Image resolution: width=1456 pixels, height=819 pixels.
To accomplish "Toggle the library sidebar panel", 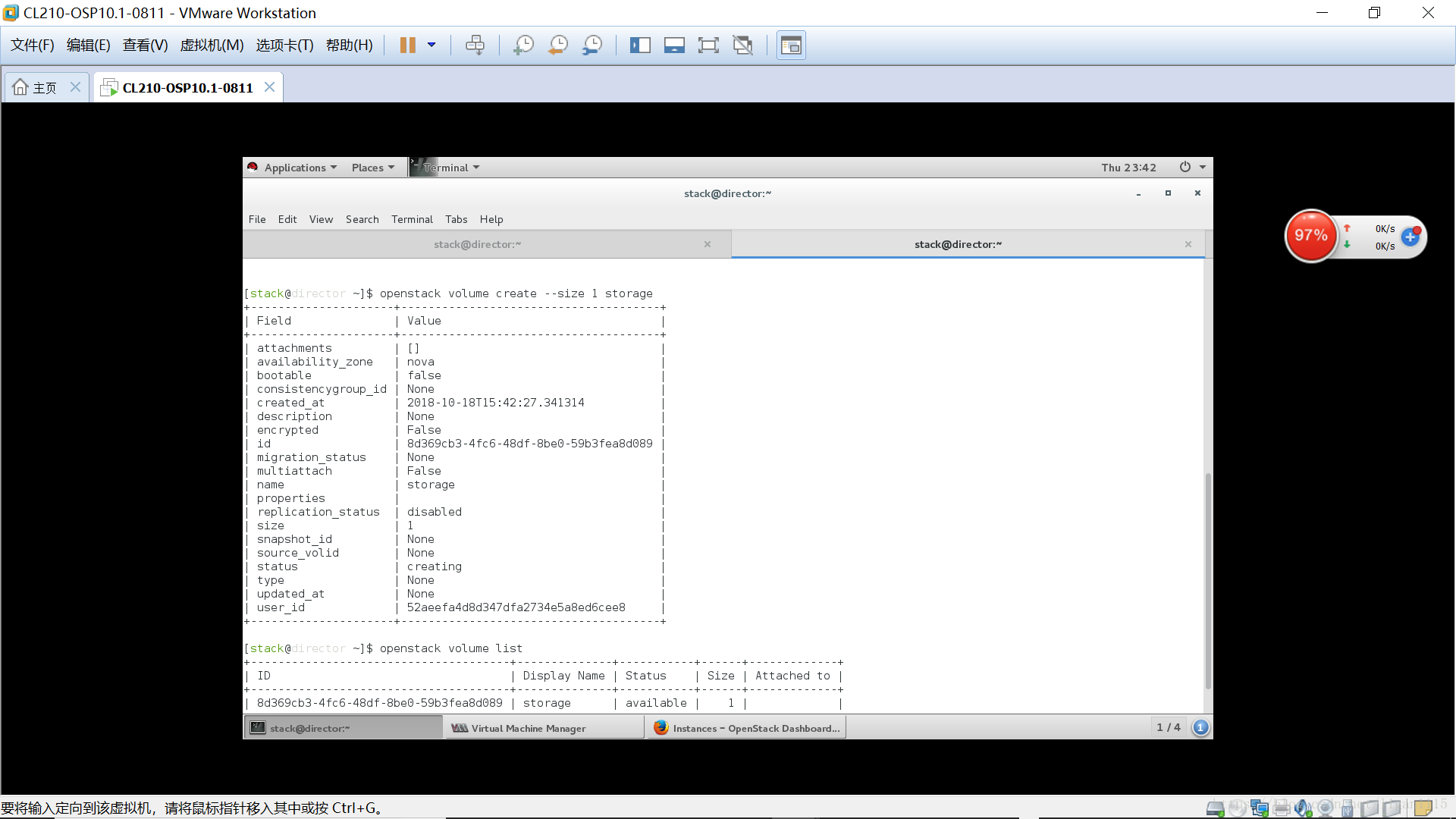I will click(641, 45).
